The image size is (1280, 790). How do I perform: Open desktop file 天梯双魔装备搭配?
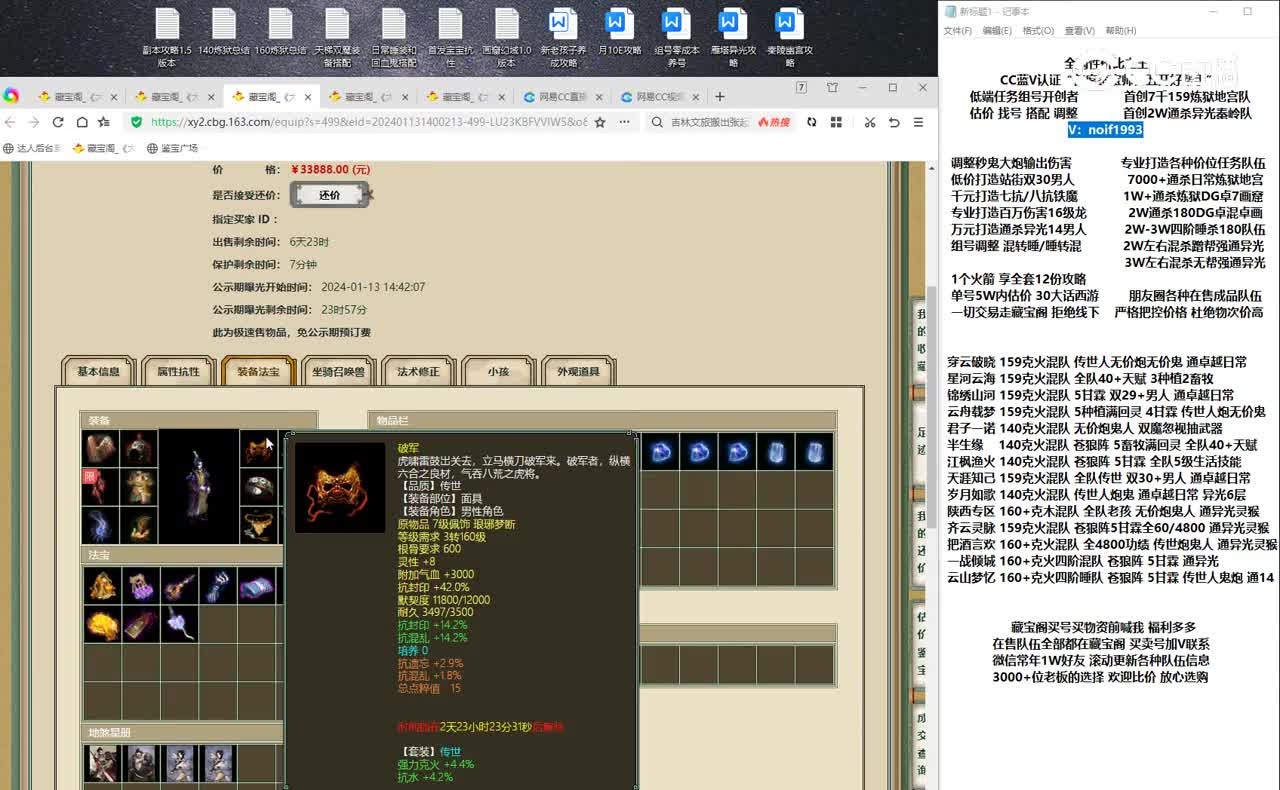click(337, 38)
